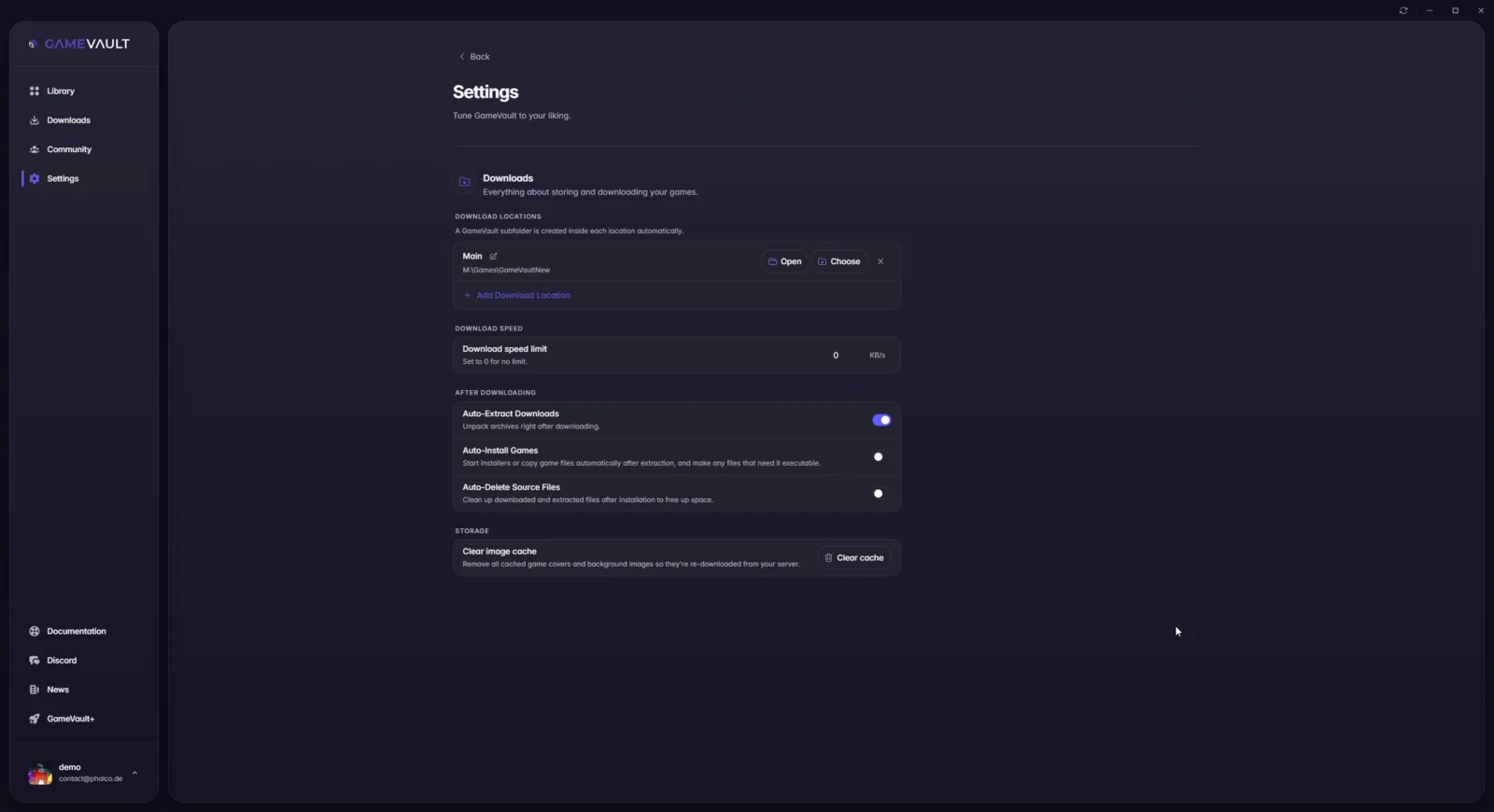Choose a new folder for Main location
1494x812 pixels.
tap(839, 261)
